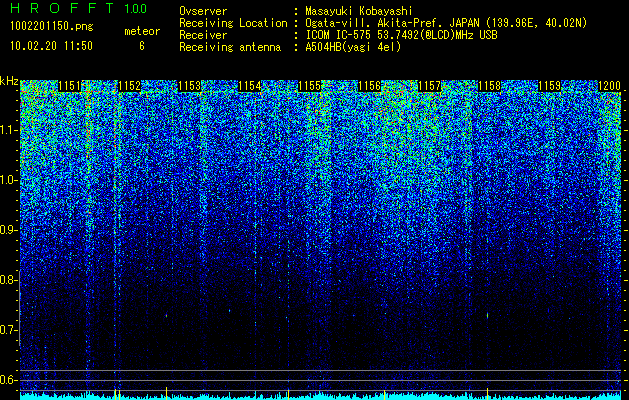Click the HROFFT title text

tap(63, 8)
